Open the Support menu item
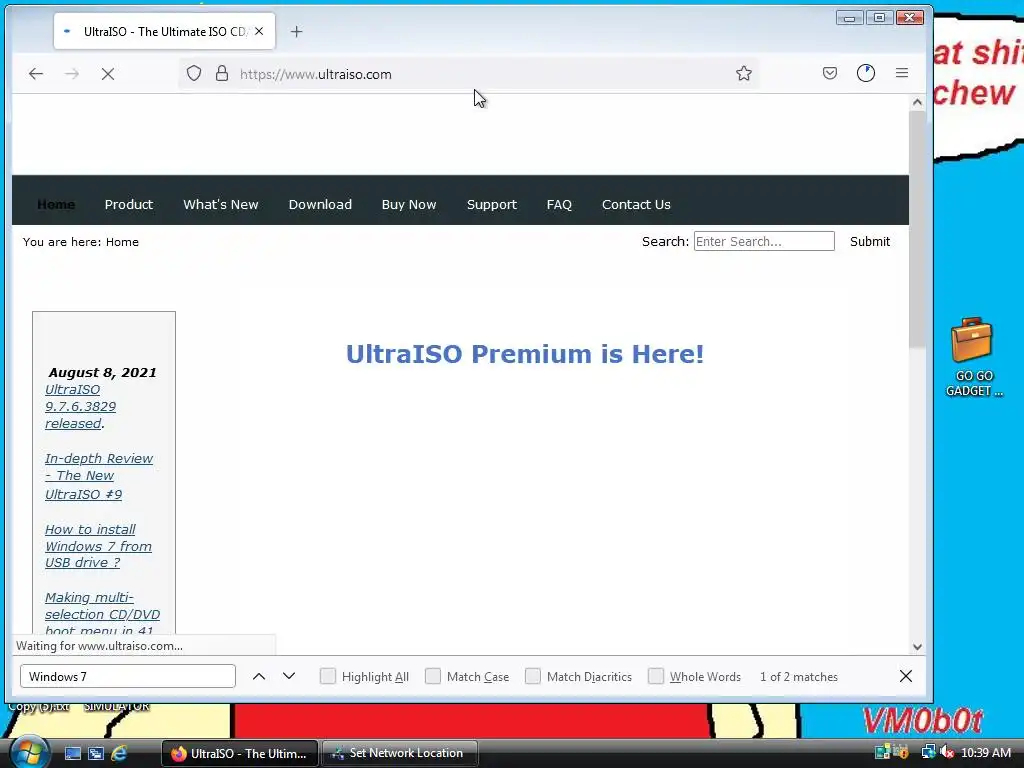Viewport: 1024px width, 768px height. (x=492, y=204)
